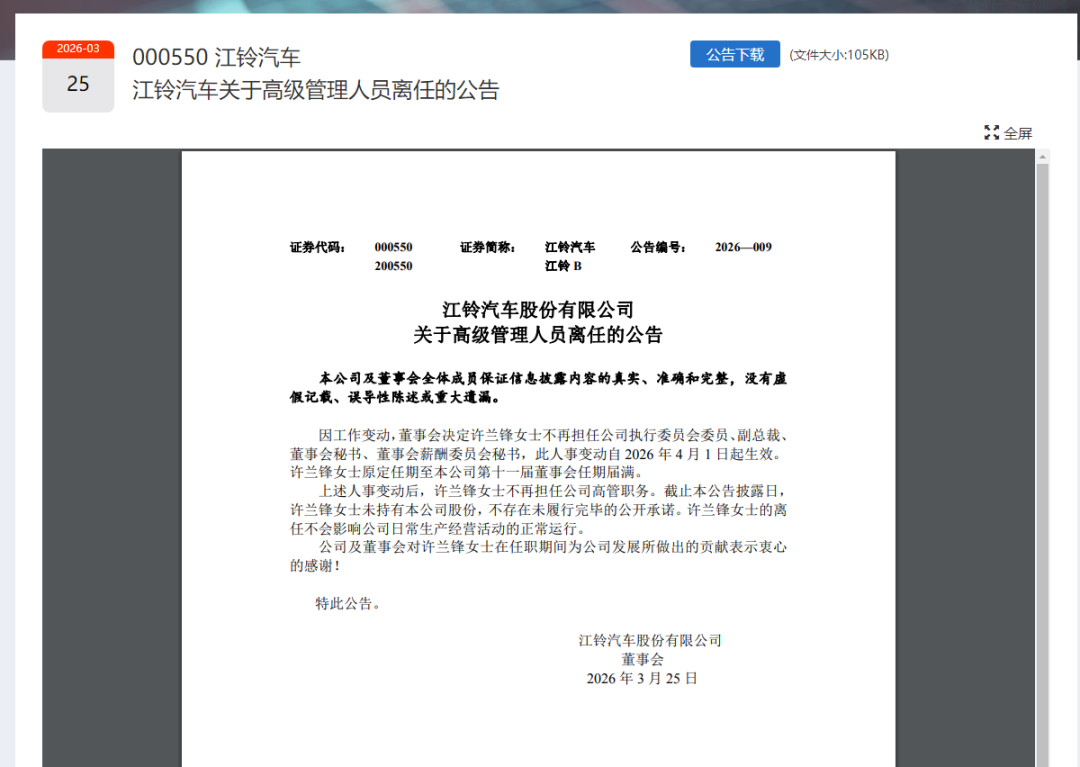Click the fullscreen expand arrows icon

[x=991, y=133]
